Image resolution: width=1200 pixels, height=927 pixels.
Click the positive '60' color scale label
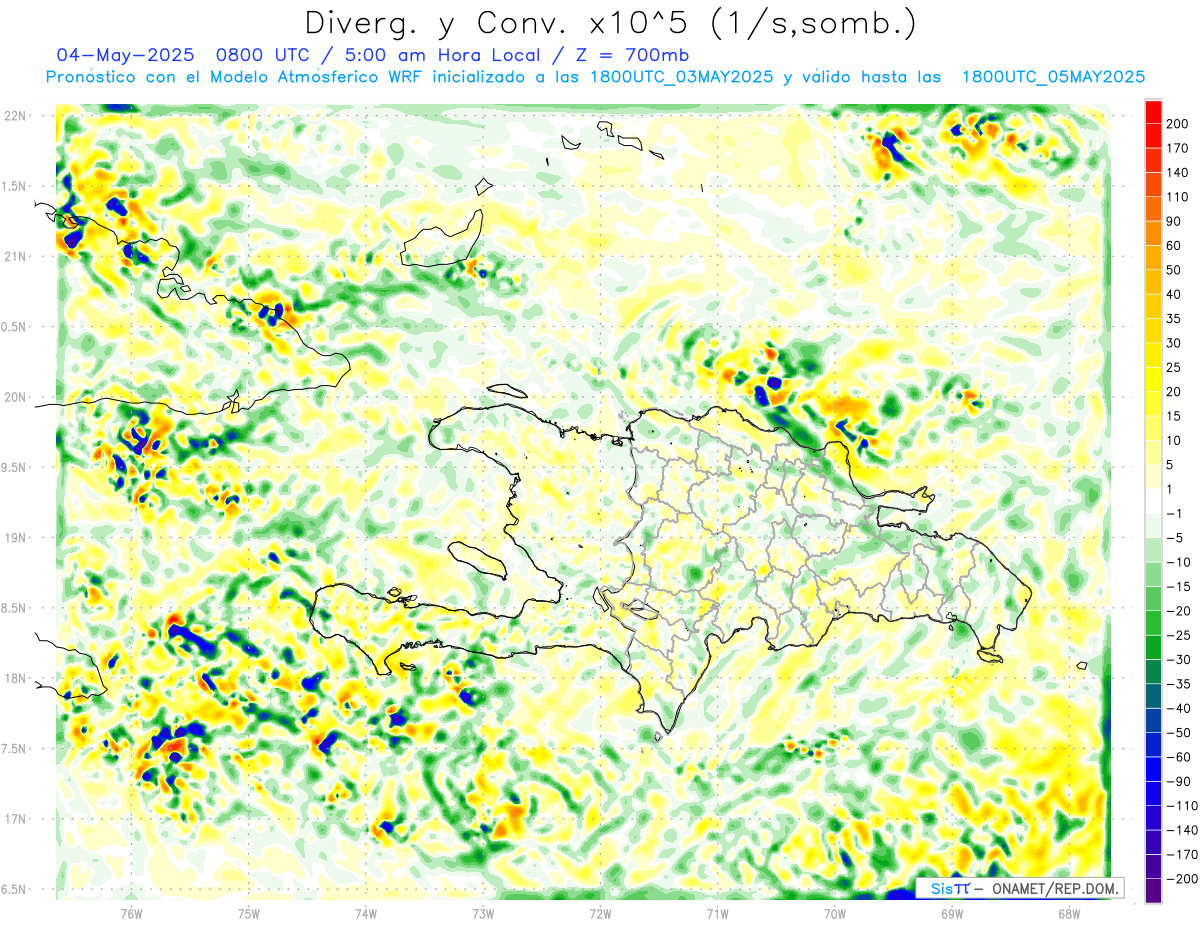pos(1174,246)
